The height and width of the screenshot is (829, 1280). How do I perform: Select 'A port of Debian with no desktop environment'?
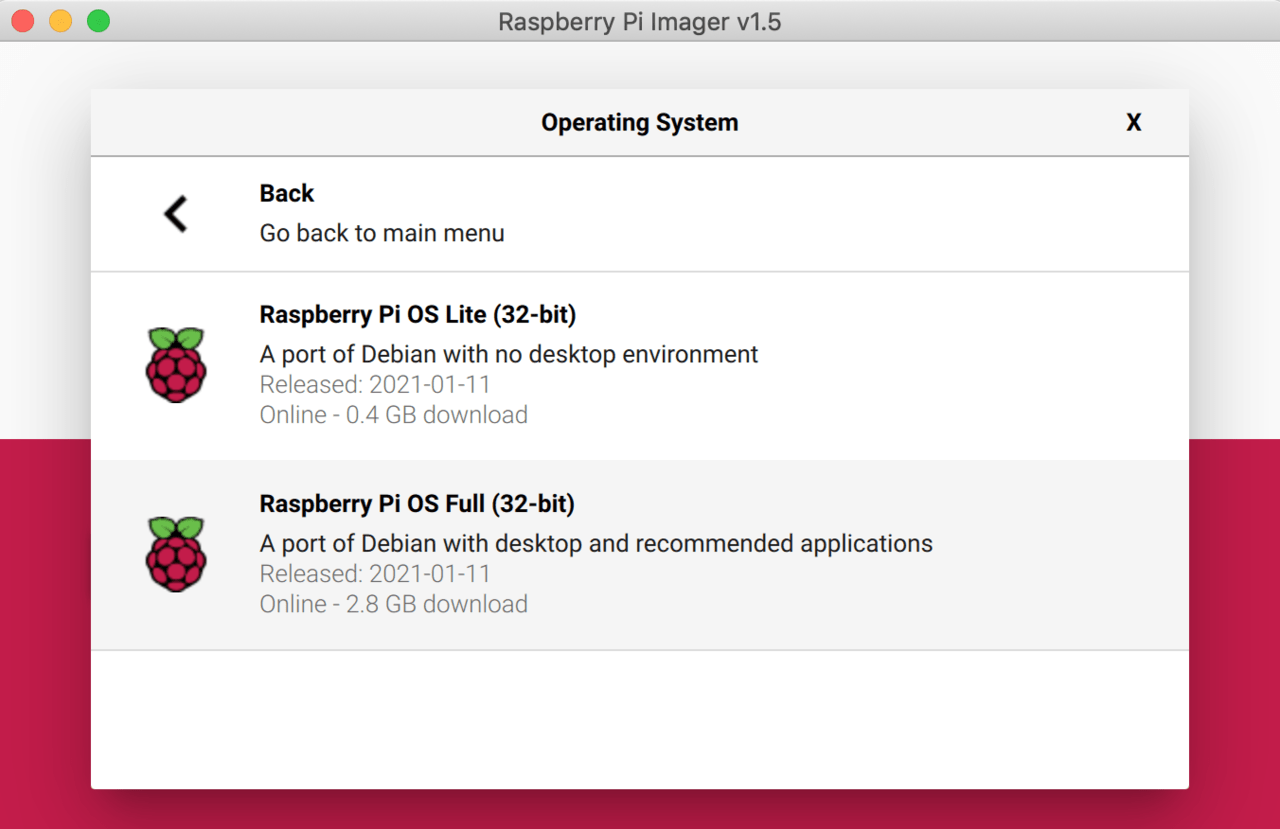click(508, 354)
